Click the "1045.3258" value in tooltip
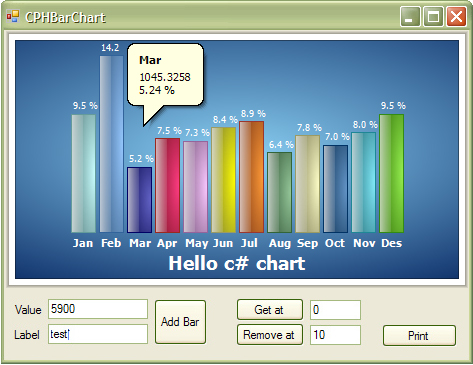Image resolution: width=473 pixels, height=365 pixels. point(165,77)
